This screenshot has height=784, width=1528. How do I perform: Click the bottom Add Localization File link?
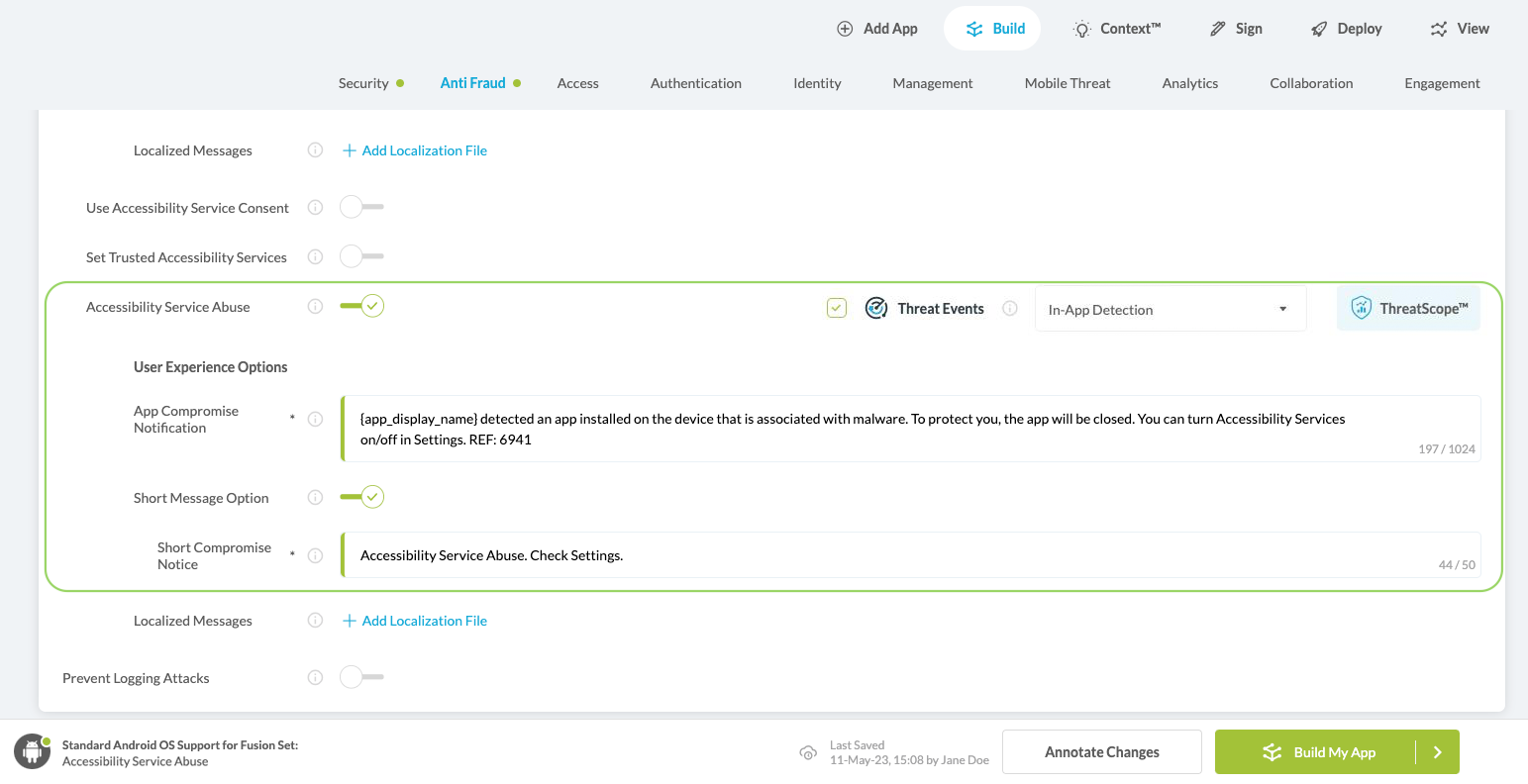(x=424, y=621)
